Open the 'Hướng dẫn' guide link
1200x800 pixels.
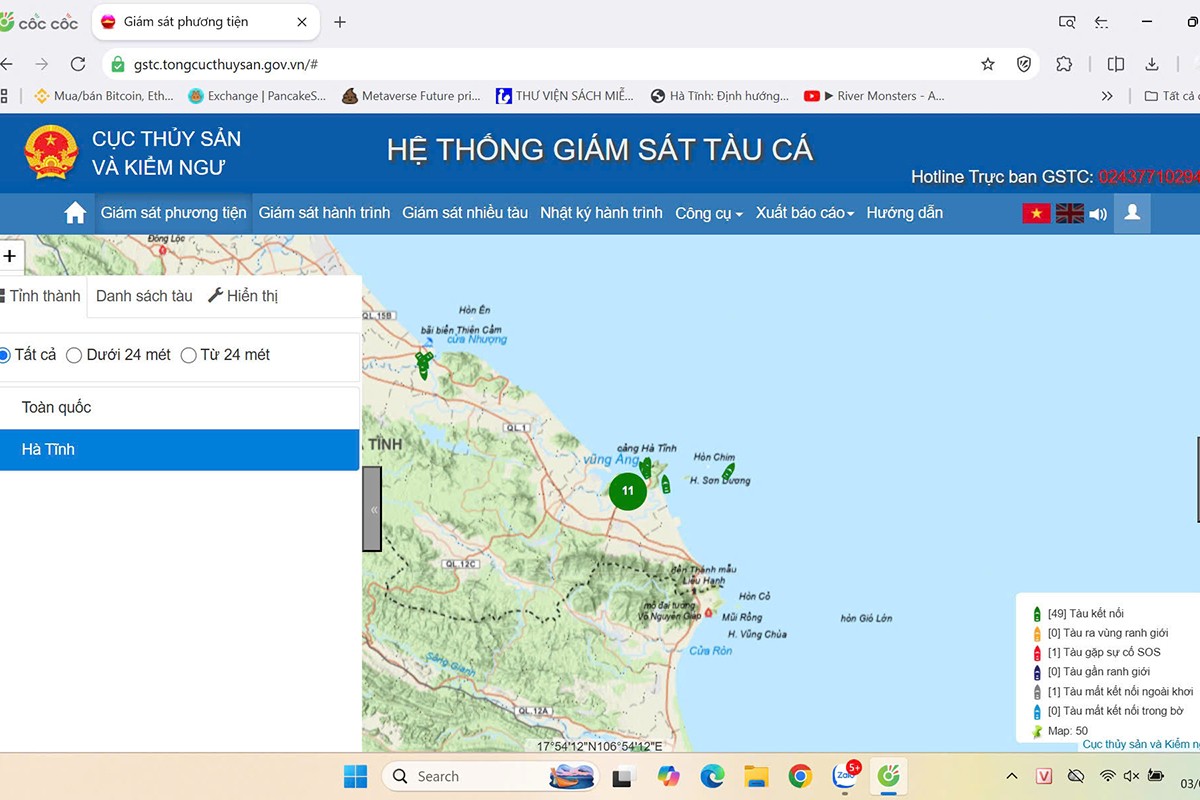click(904, 213)
